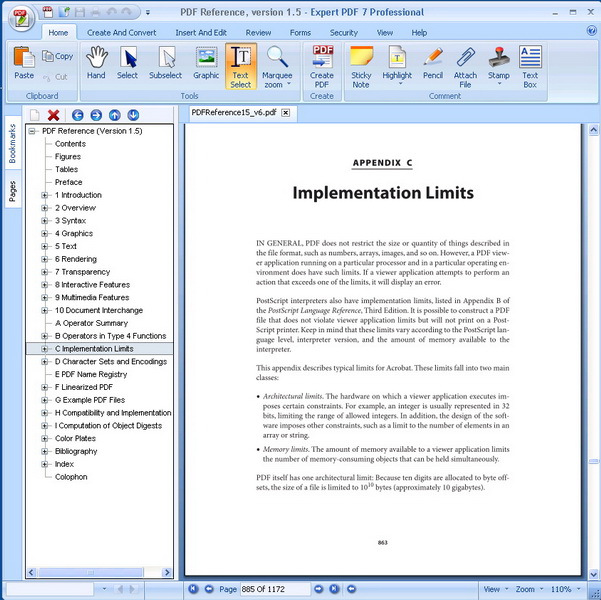601x600 pixels.
Task: Open the Preface bookmark
Action: click(69, 182)
